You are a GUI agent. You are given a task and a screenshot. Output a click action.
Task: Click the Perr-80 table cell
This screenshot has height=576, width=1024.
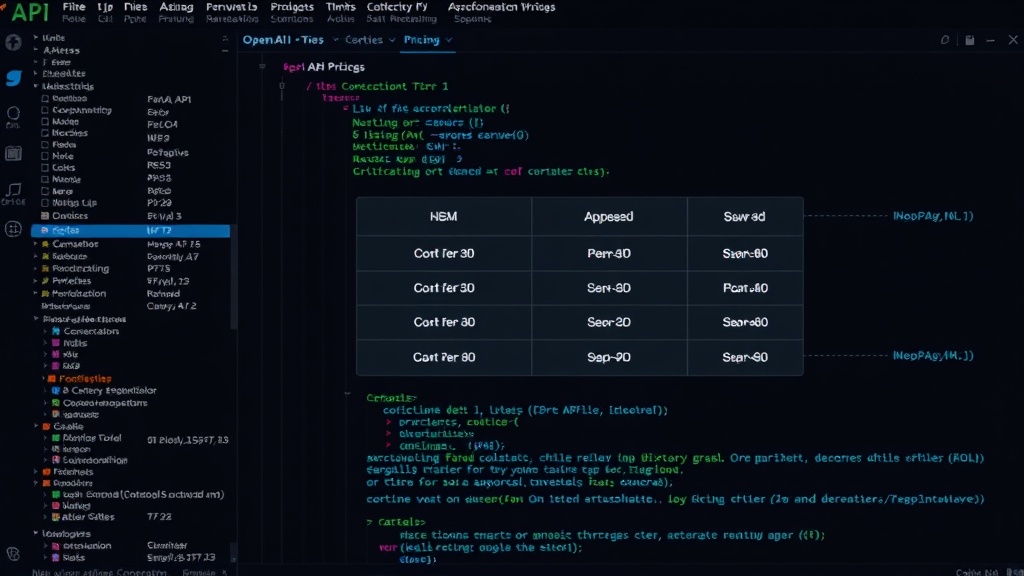(x=609, y=253)
